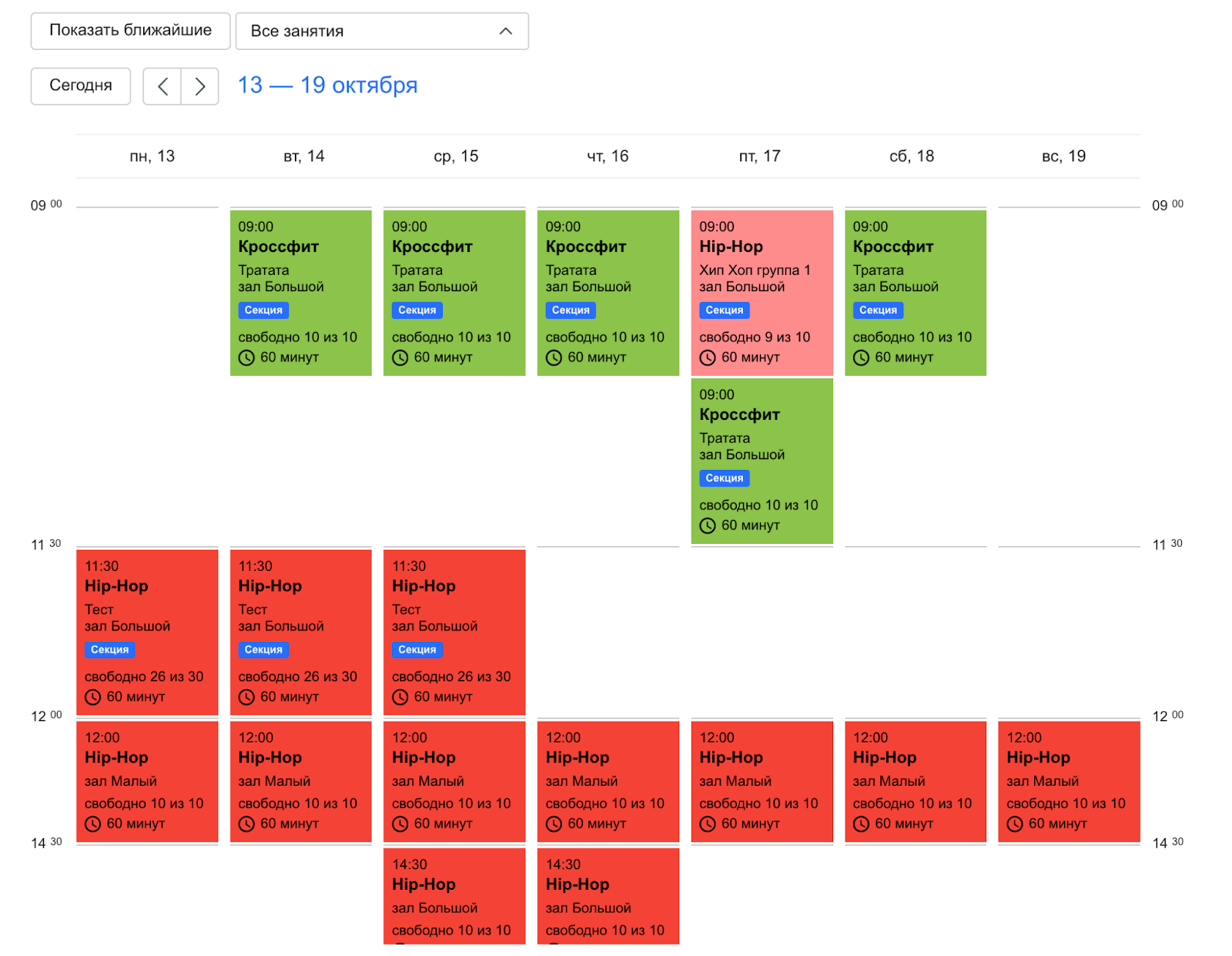Click clock icon in Monday 11:30 Hip-Hop card
1232x956 pixels.
(x=92, y=697)
